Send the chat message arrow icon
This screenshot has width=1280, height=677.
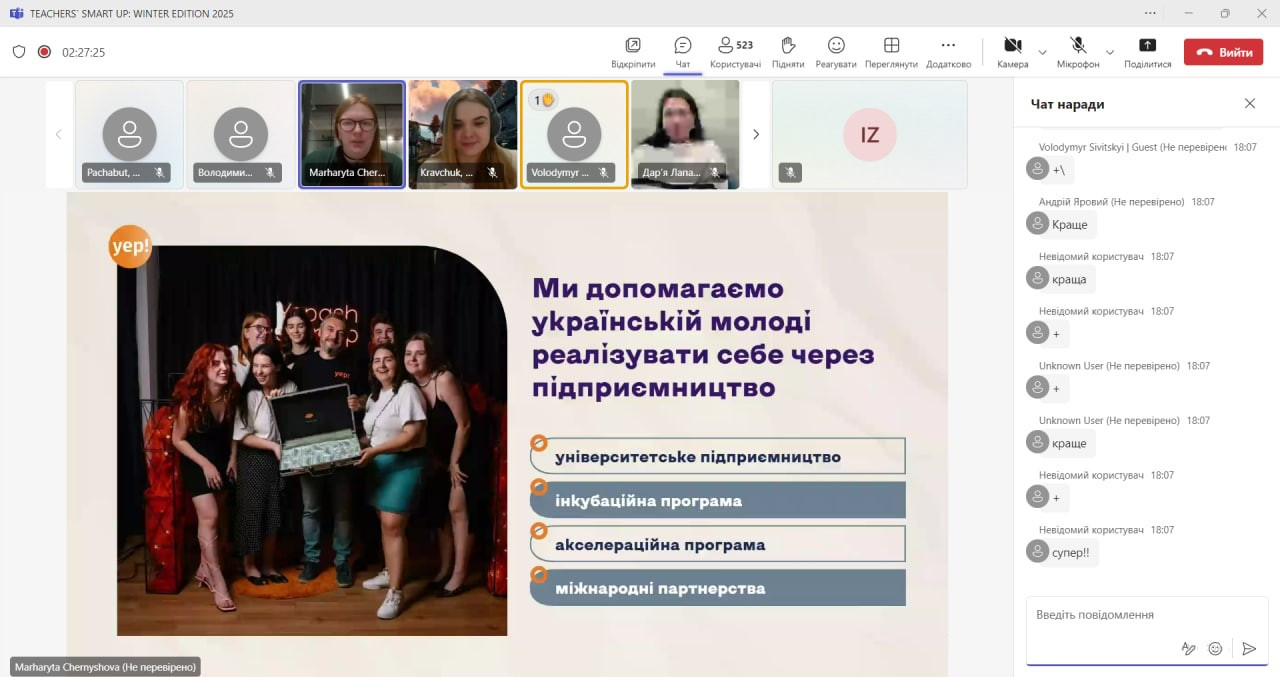[1249, 648]
